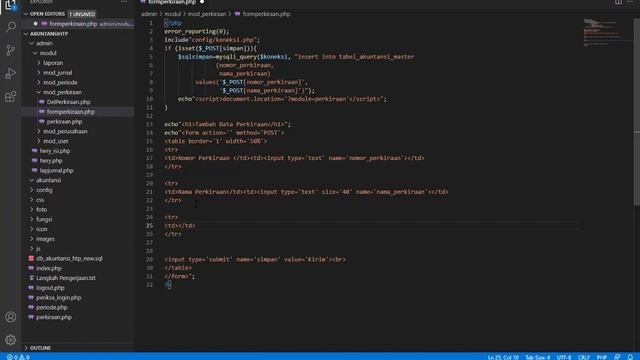
Task: Open logout.php file
Action: (50, 288)
